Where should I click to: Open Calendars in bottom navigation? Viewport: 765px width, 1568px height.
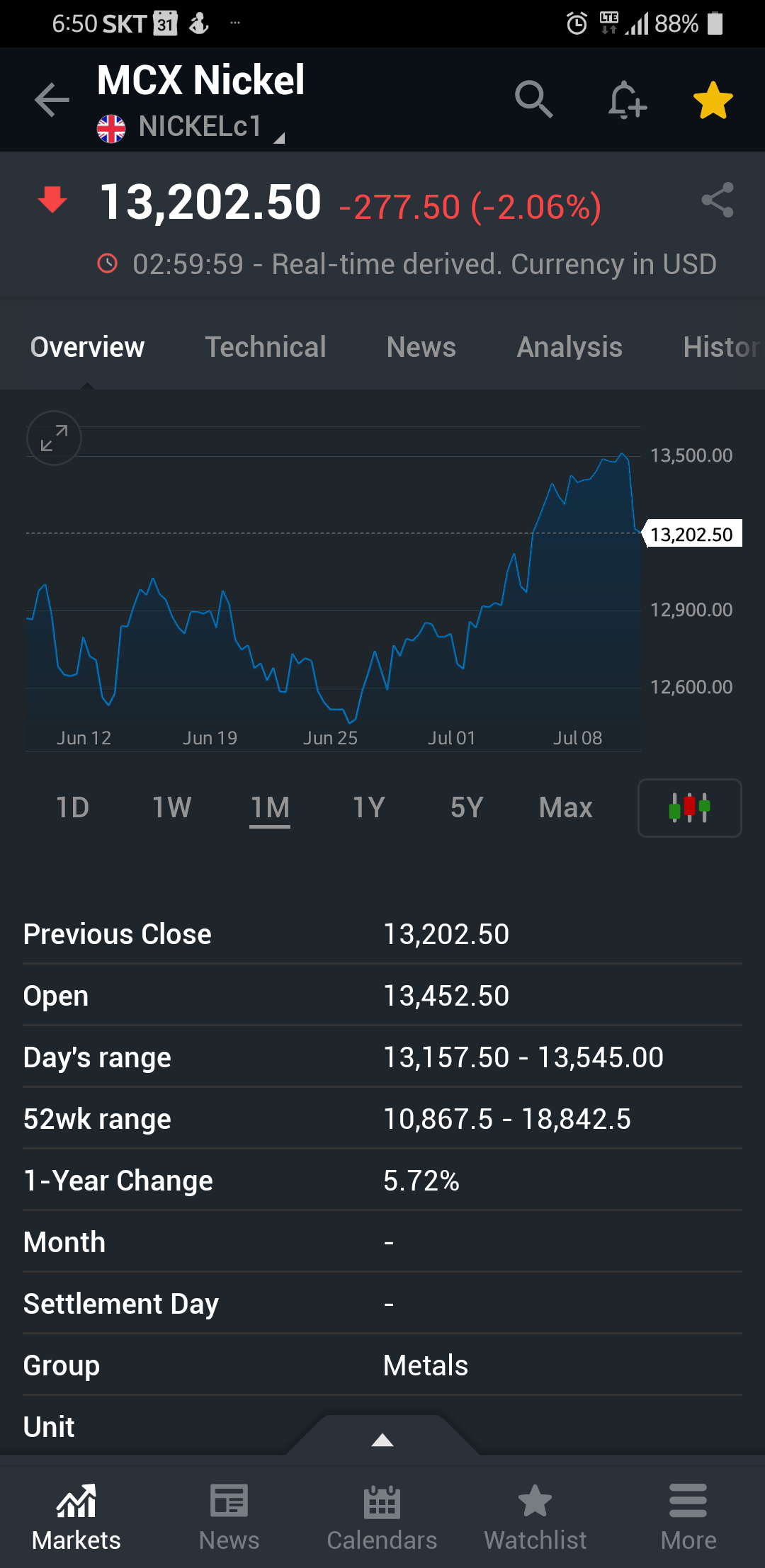coord(382,1517)
